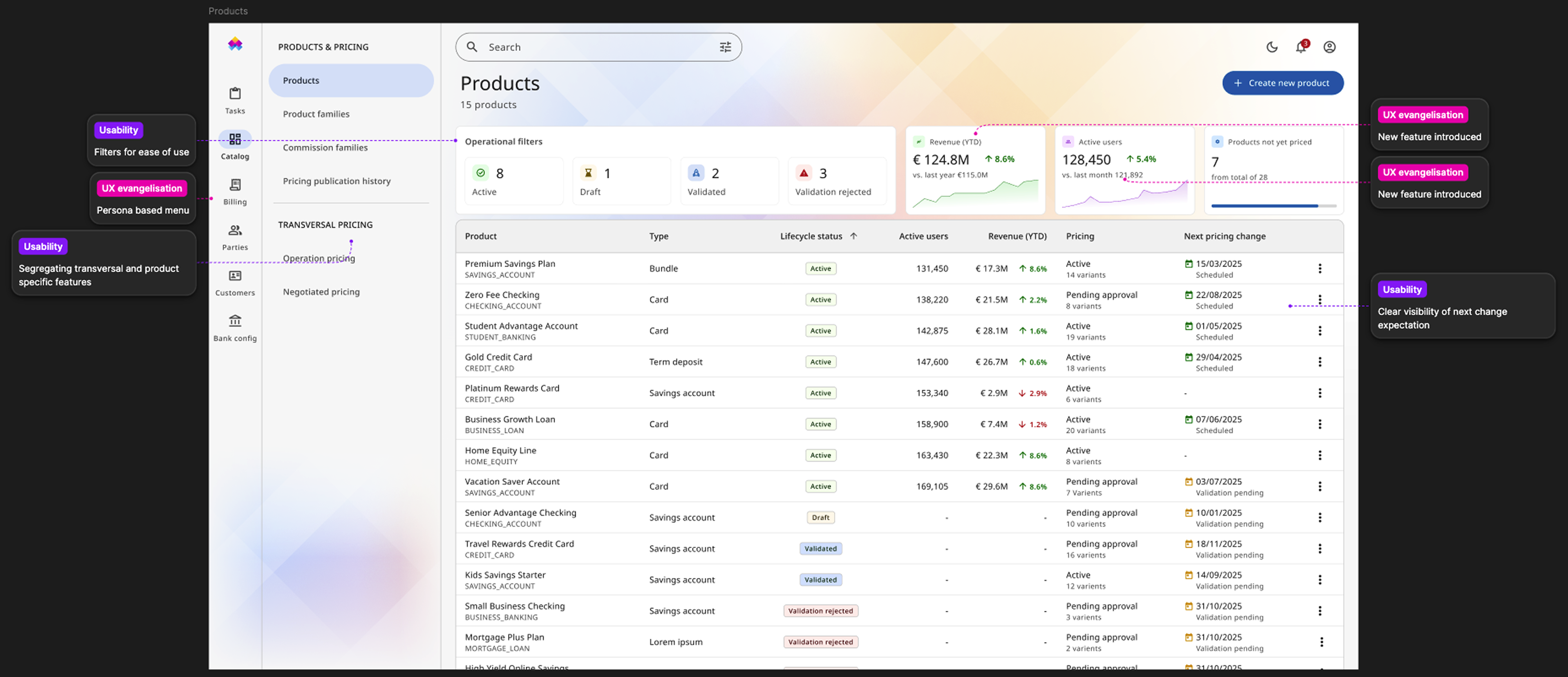Click date '03/07/2025' in Vacation Saver row
The width and height of the screenshot is (1568, 677).
[1219, 481]
